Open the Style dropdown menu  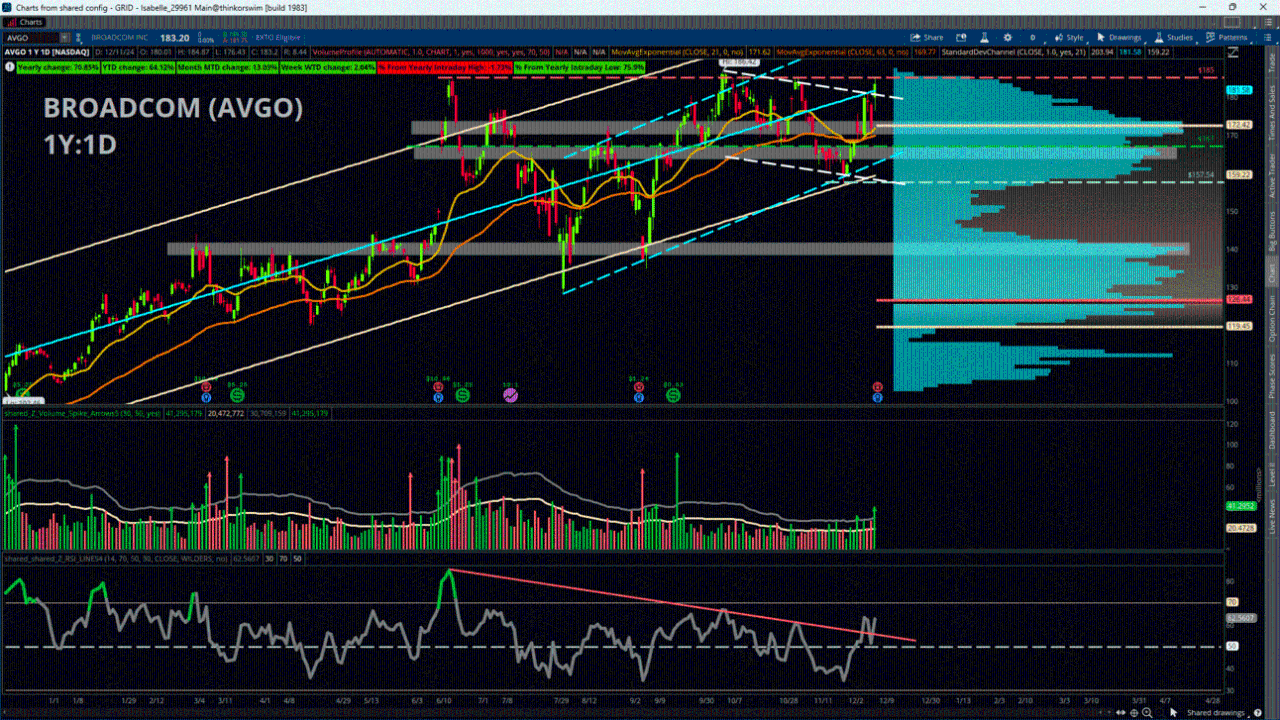[1070, 37]
